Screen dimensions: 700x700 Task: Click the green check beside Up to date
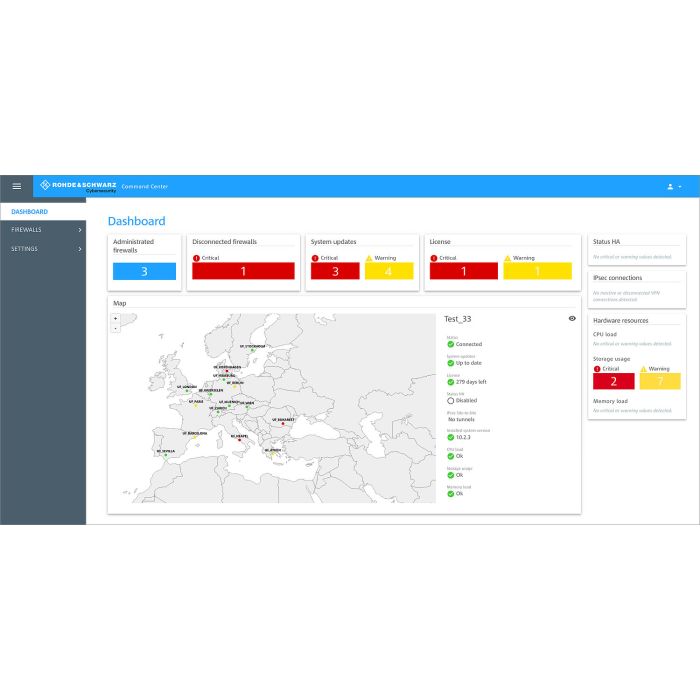(x=450, y=363)
